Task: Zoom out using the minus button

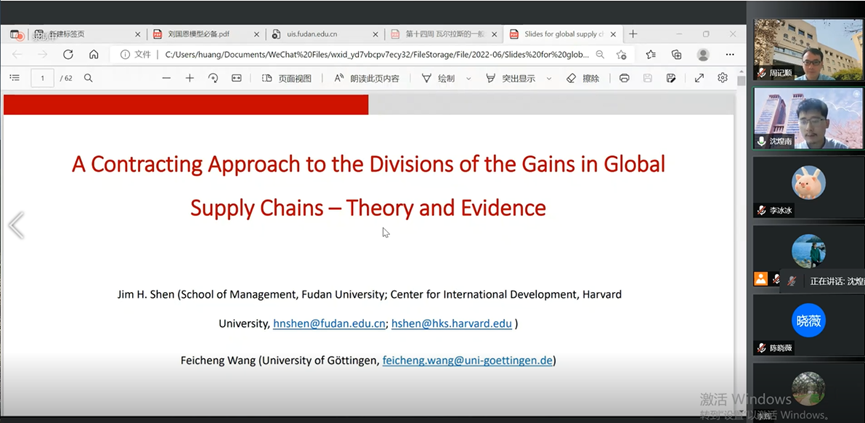Action: [x=166, y=77]
